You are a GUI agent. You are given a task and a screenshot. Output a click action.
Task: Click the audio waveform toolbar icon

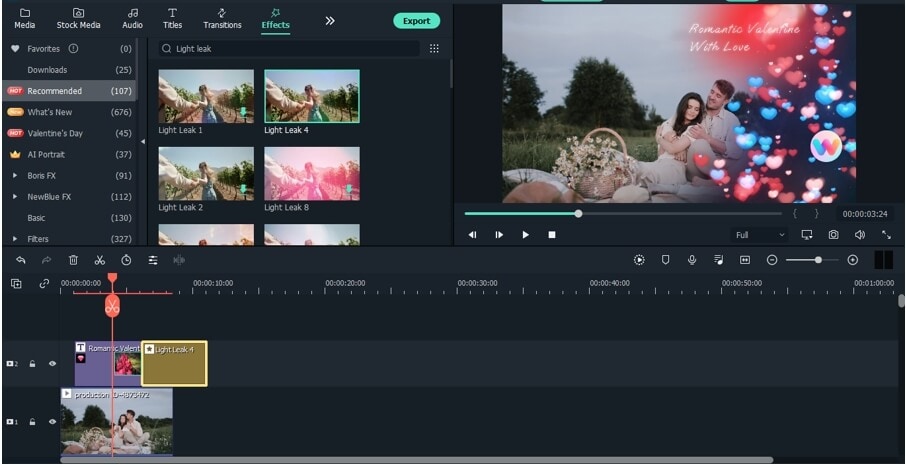tap(179, 260)
